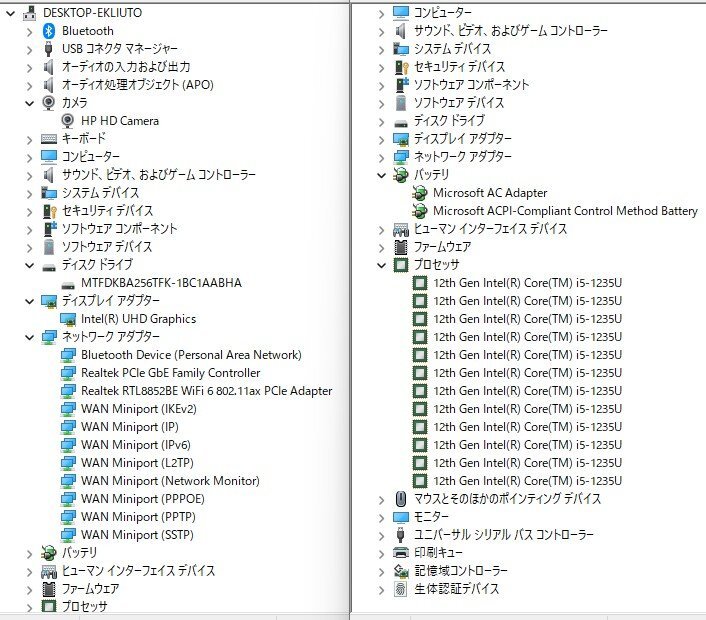This screenshot has width=706, height=620.
Task: Select システム デバイス in the right pane
Action: 452,49
